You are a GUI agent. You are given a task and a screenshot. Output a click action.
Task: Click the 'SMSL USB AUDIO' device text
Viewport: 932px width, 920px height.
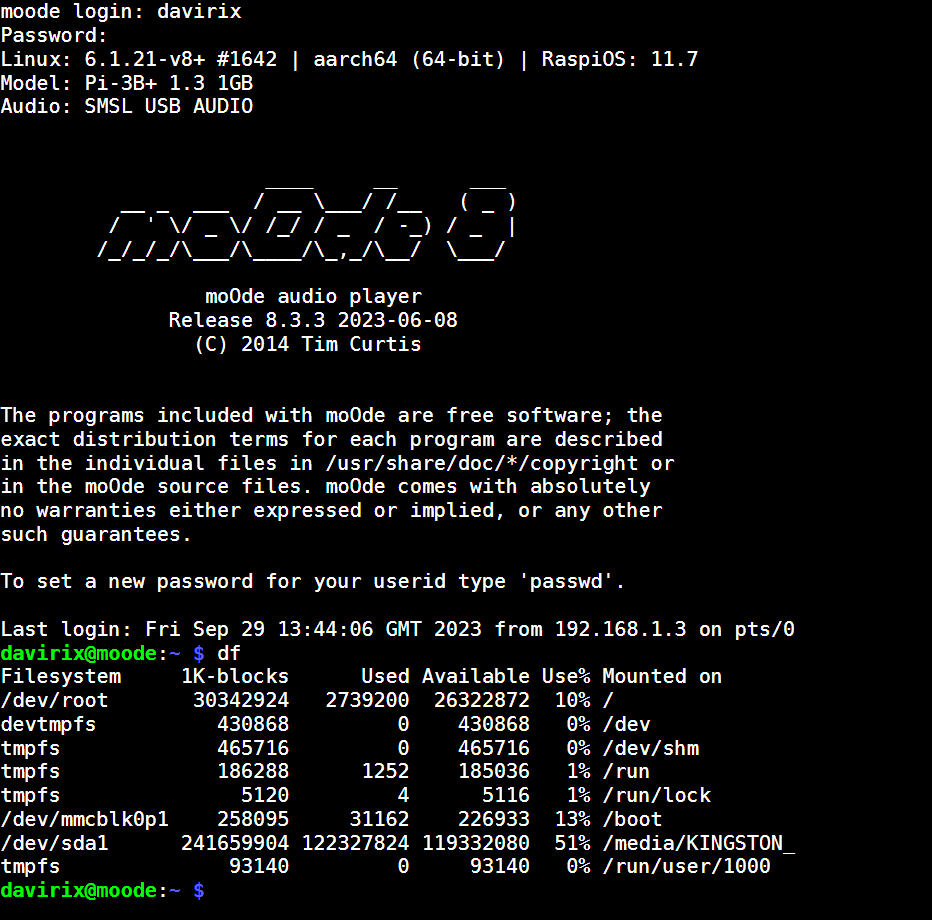click(x=169, y=106)
